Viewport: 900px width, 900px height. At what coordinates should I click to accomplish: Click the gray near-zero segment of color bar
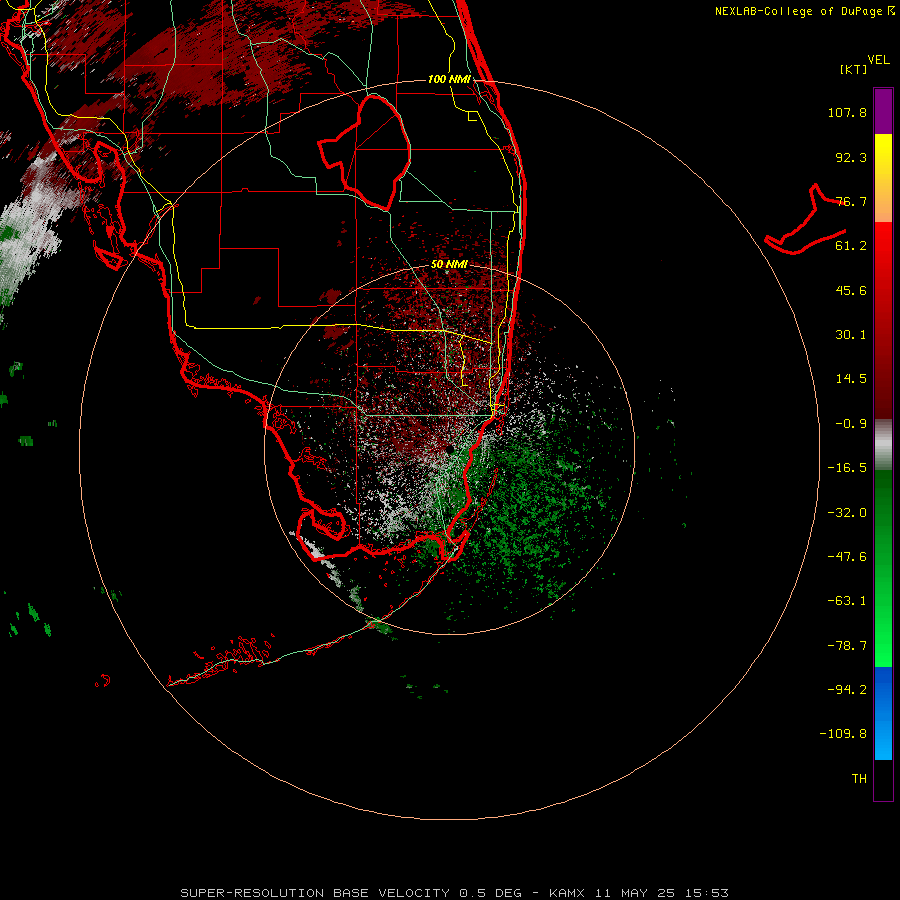[x=883, y=445]
